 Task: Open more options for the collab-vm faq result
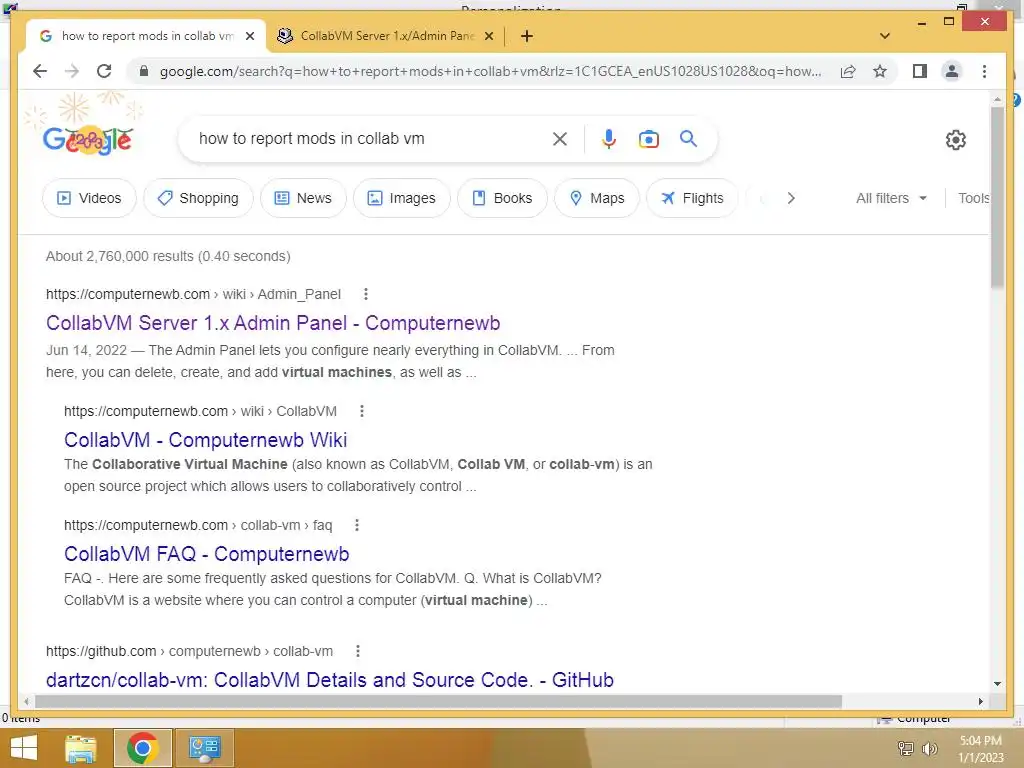click(357, 525)
